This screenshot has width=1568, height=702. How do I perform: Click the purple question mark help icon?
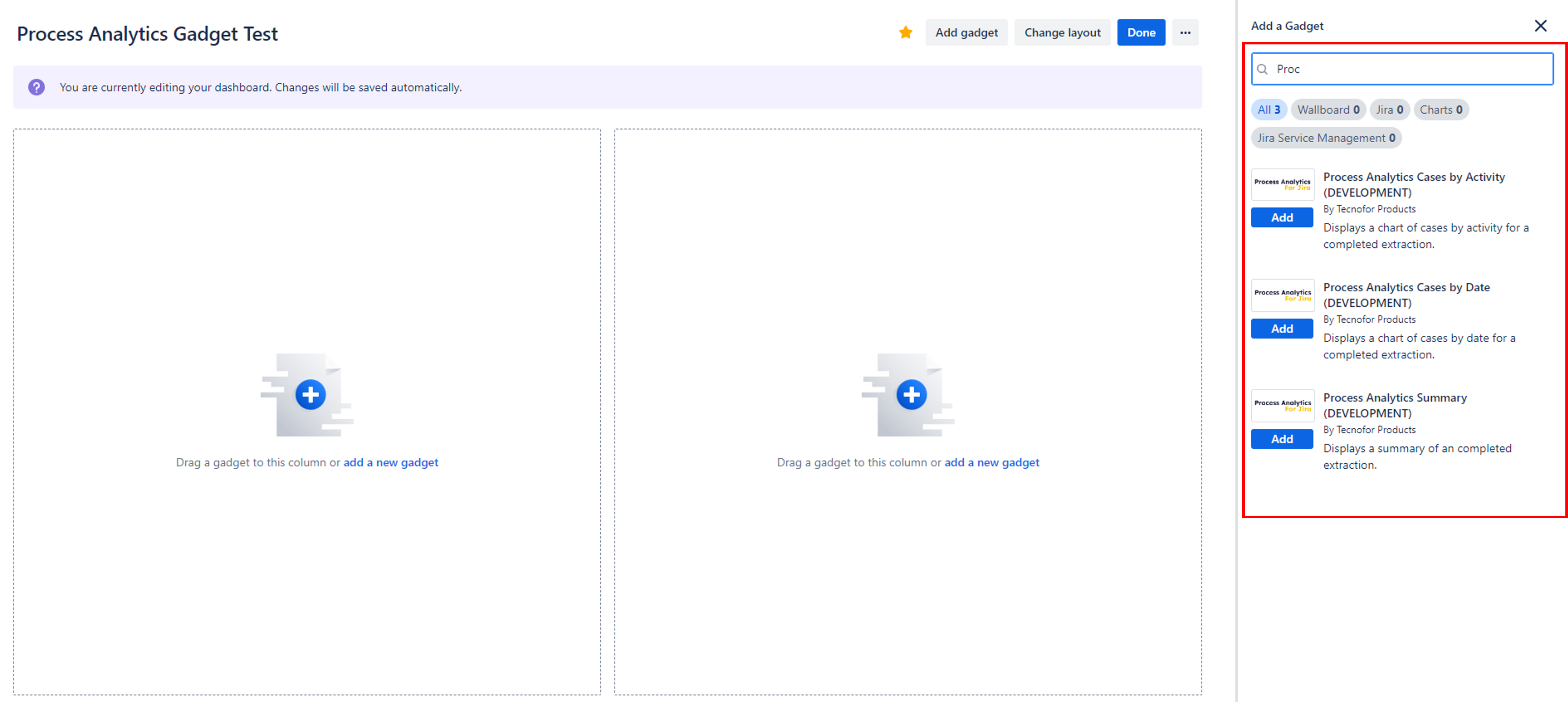coord(37,87)
